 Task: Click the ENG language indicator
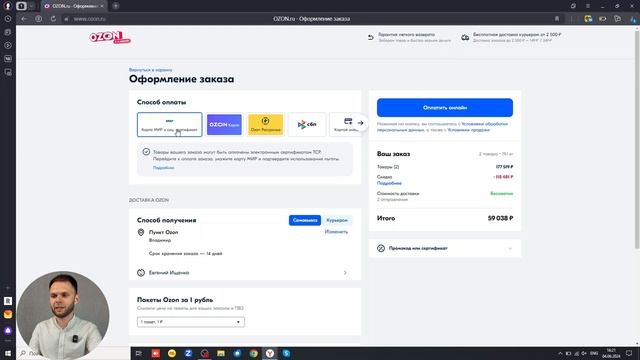tap(594, 353)
